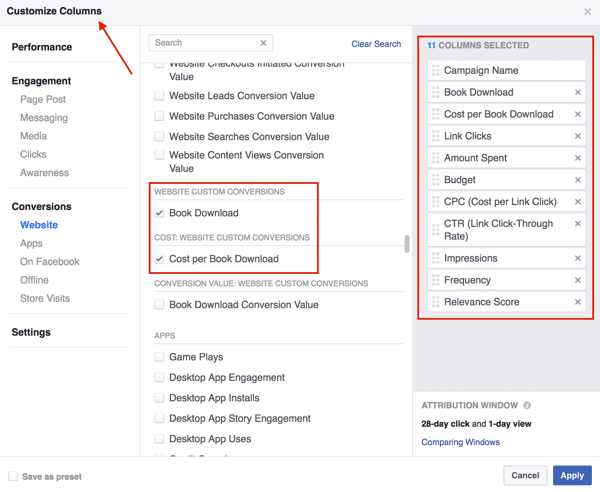The height and width of the screenshot is (492, 600).
Task: Remove Book Download from selected columns
Action: (578, 92)
